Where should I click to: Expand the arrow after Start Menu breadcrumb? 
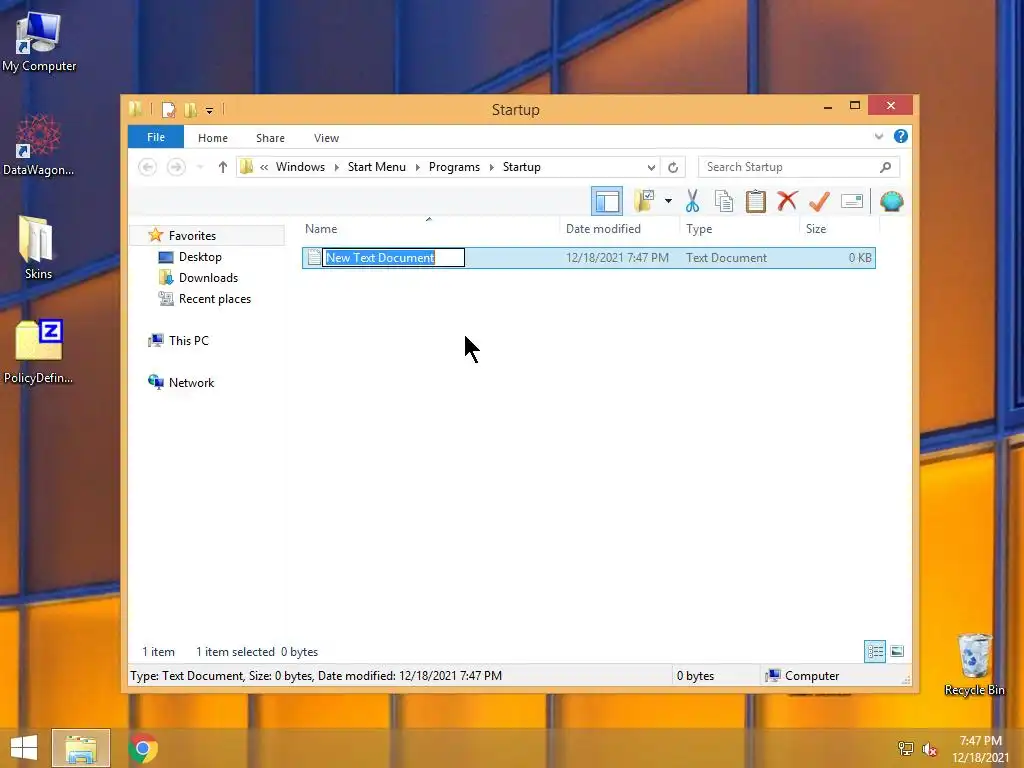pyautogui.click(x=417, y=167)
